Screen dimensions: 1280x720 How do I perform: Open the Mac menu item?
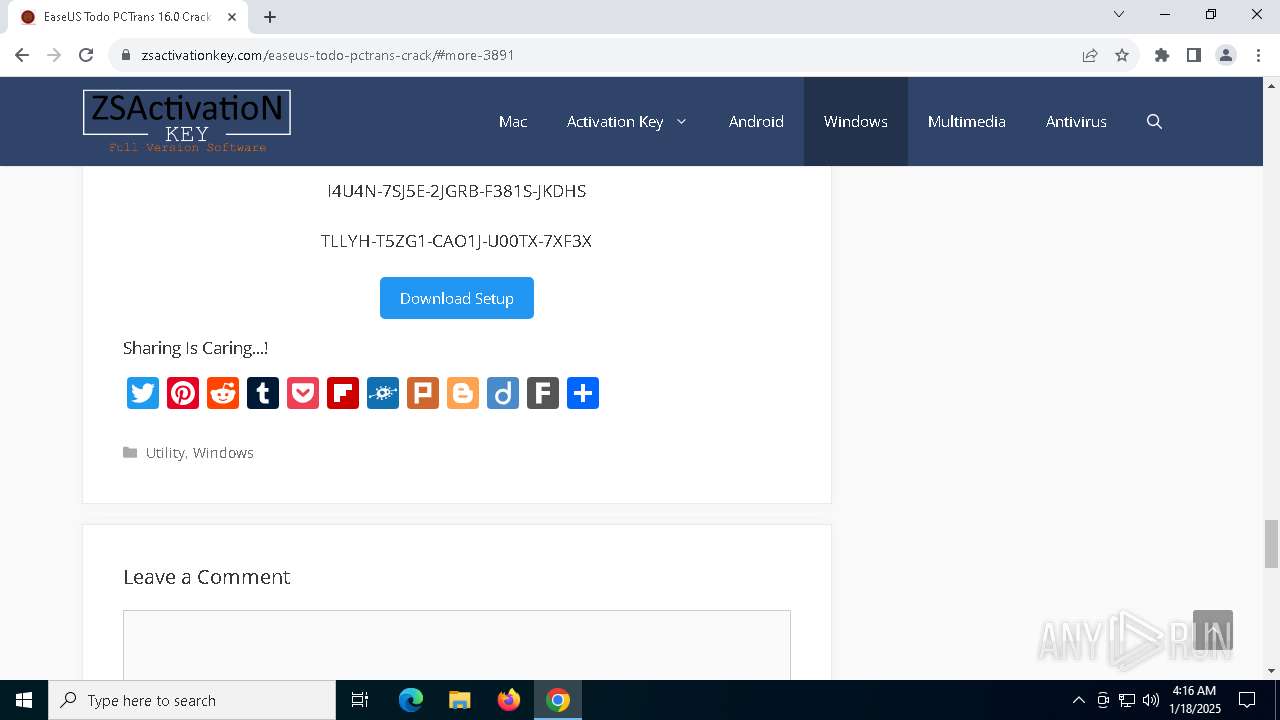click(x=513, y=121)
